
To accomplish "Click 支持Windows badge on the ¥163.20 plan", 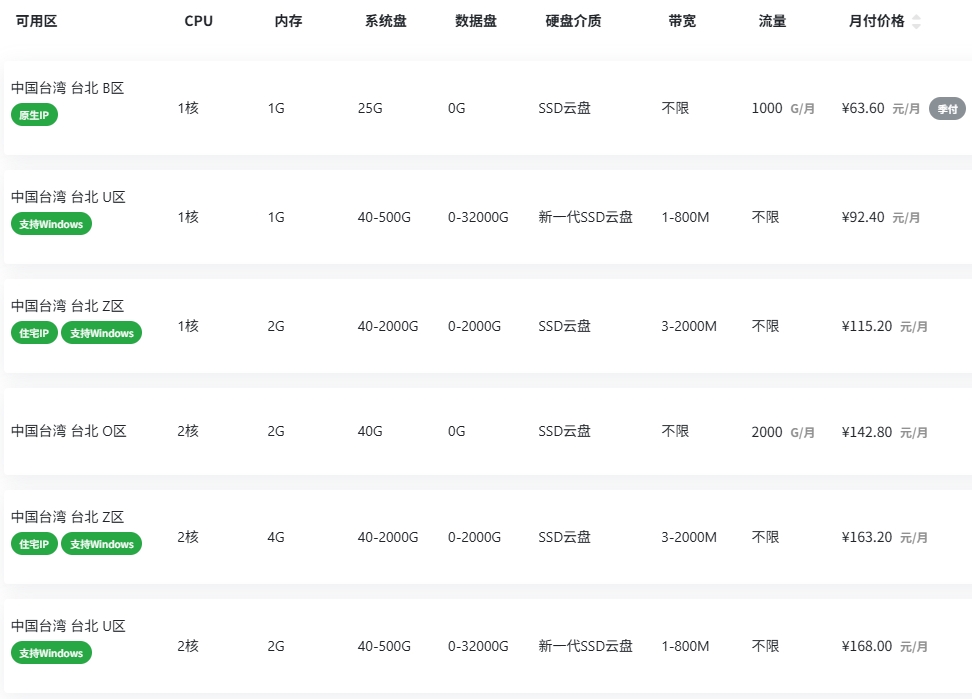I will coord(101,544).
